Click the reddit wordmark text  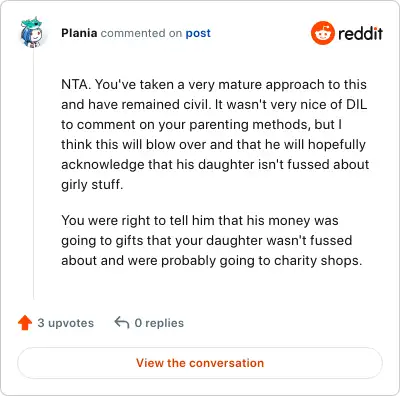click(360, 33)
